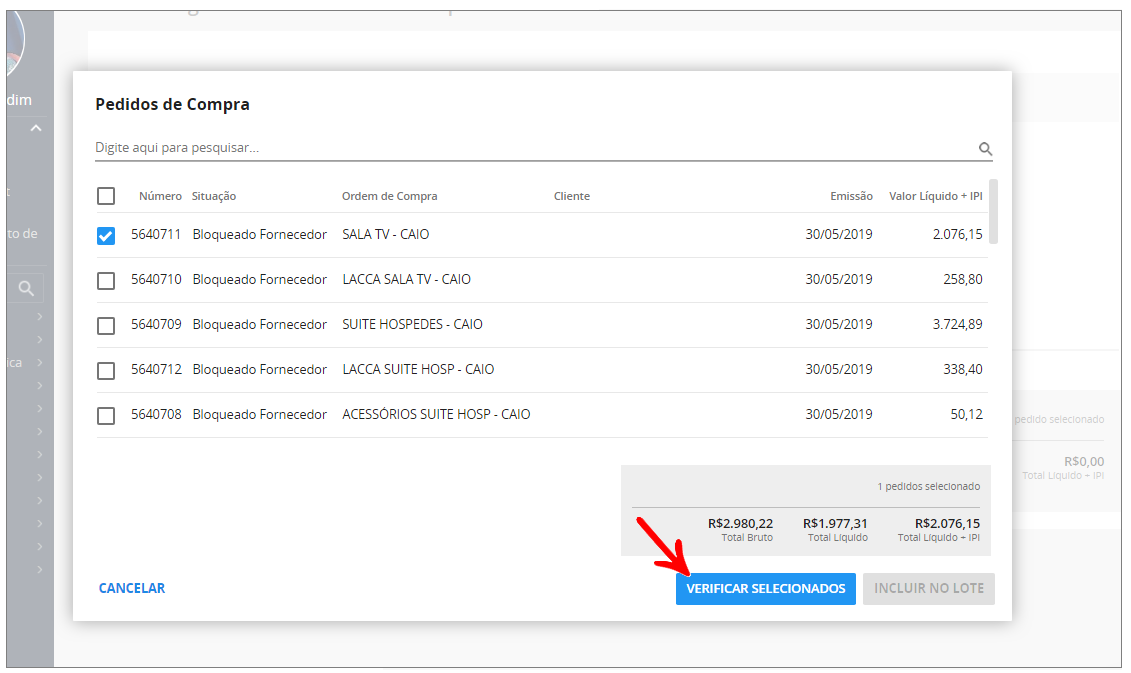The image size is (1131, 673).
Task: Sort by the Número column header
Action: (x=160, y=196)
